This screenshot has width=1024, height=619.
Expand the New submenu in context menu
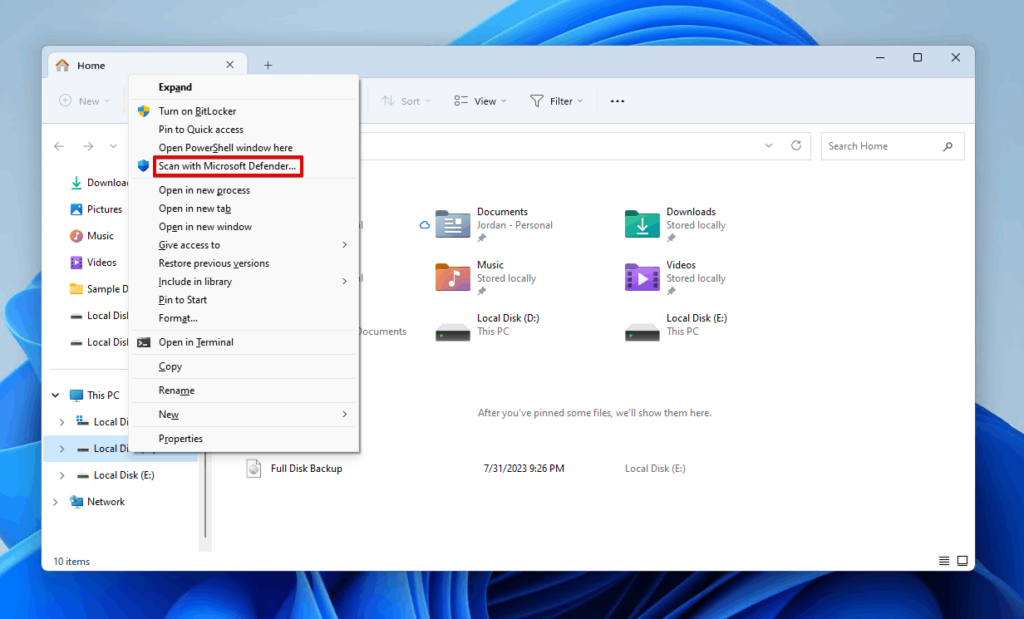point(244,414)
